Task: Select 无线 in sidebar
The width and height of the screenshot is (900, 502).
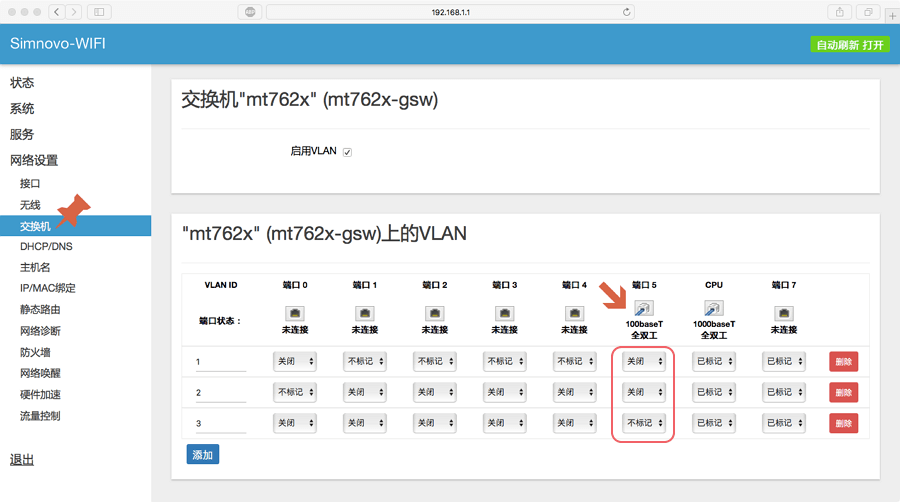Action: pos(30,205)
